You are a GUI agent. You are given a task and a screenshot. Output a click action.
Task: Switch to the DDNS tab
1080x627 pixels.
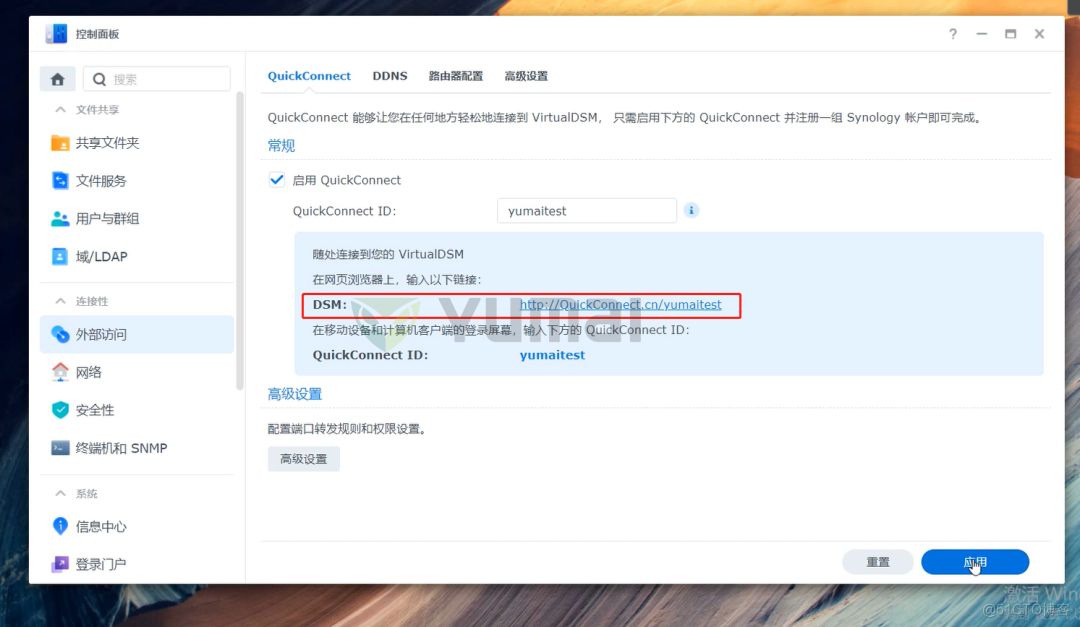390,75
